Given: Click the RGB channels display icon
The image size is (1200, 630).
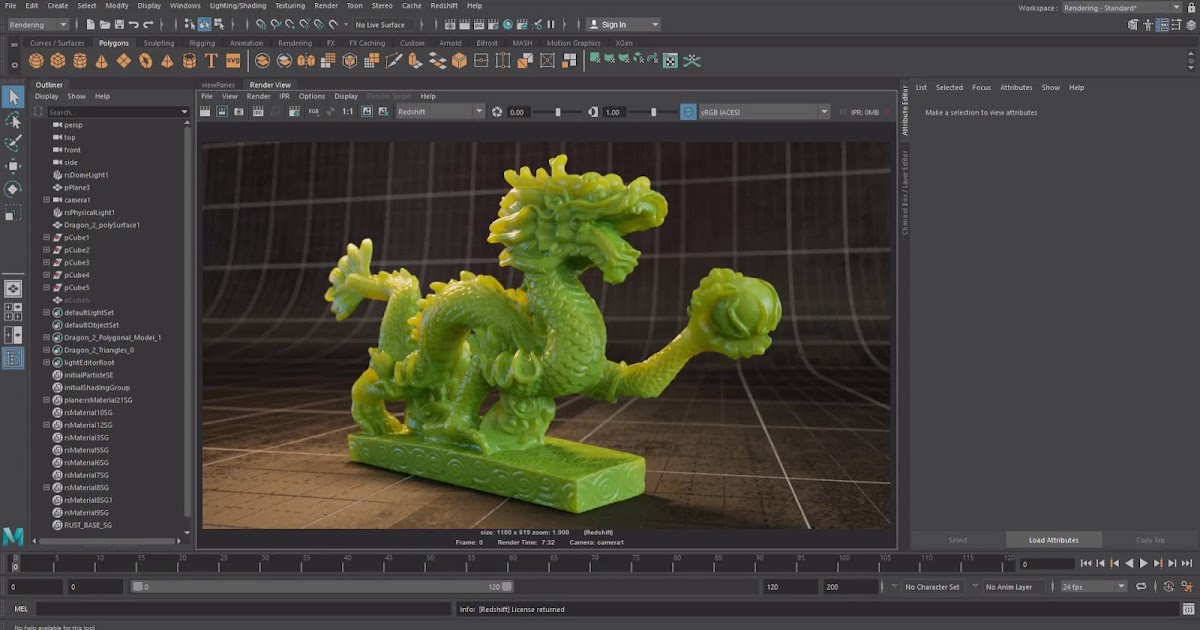Looking at the screenshot, I should pos(312,112).
